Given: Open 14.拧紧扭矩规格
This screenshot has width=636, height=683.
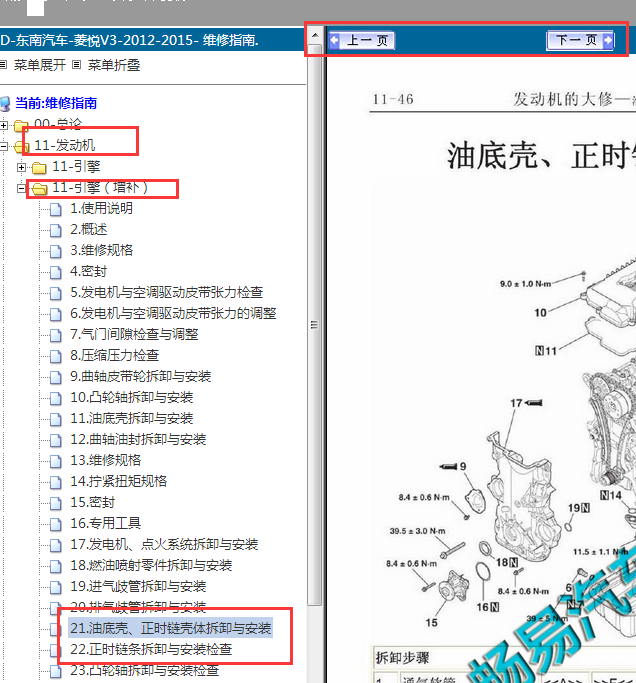Looking at the screenshot, I should (x=118, y=481).
